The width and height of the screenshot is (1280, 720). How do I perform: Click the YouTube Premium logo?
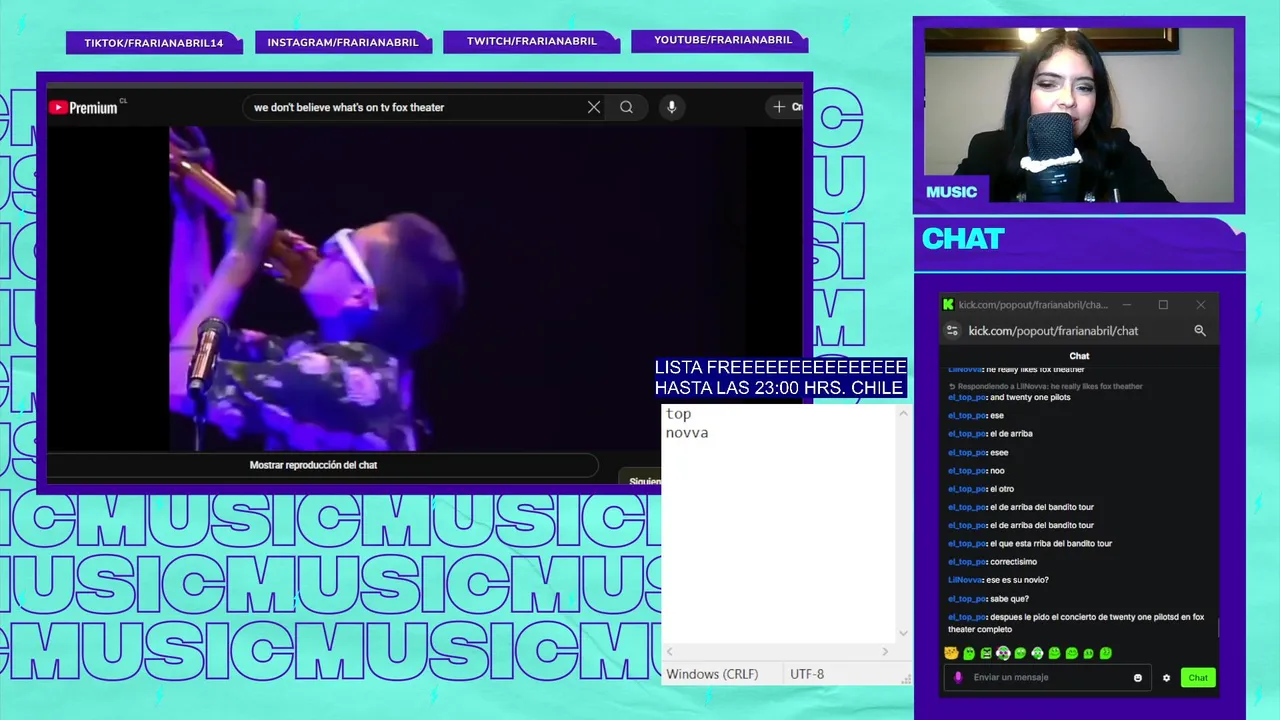click(x=83, y=108)
